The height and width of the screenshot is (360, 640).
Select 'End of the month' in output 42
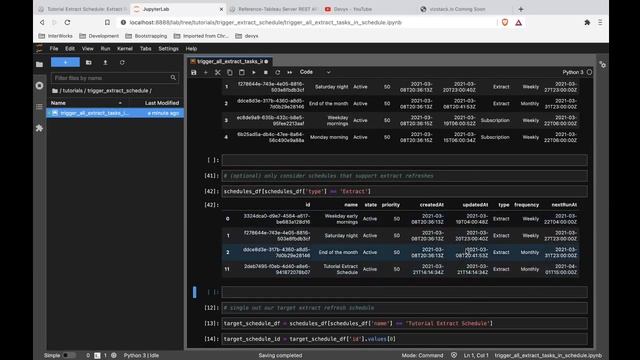(338, 252)
